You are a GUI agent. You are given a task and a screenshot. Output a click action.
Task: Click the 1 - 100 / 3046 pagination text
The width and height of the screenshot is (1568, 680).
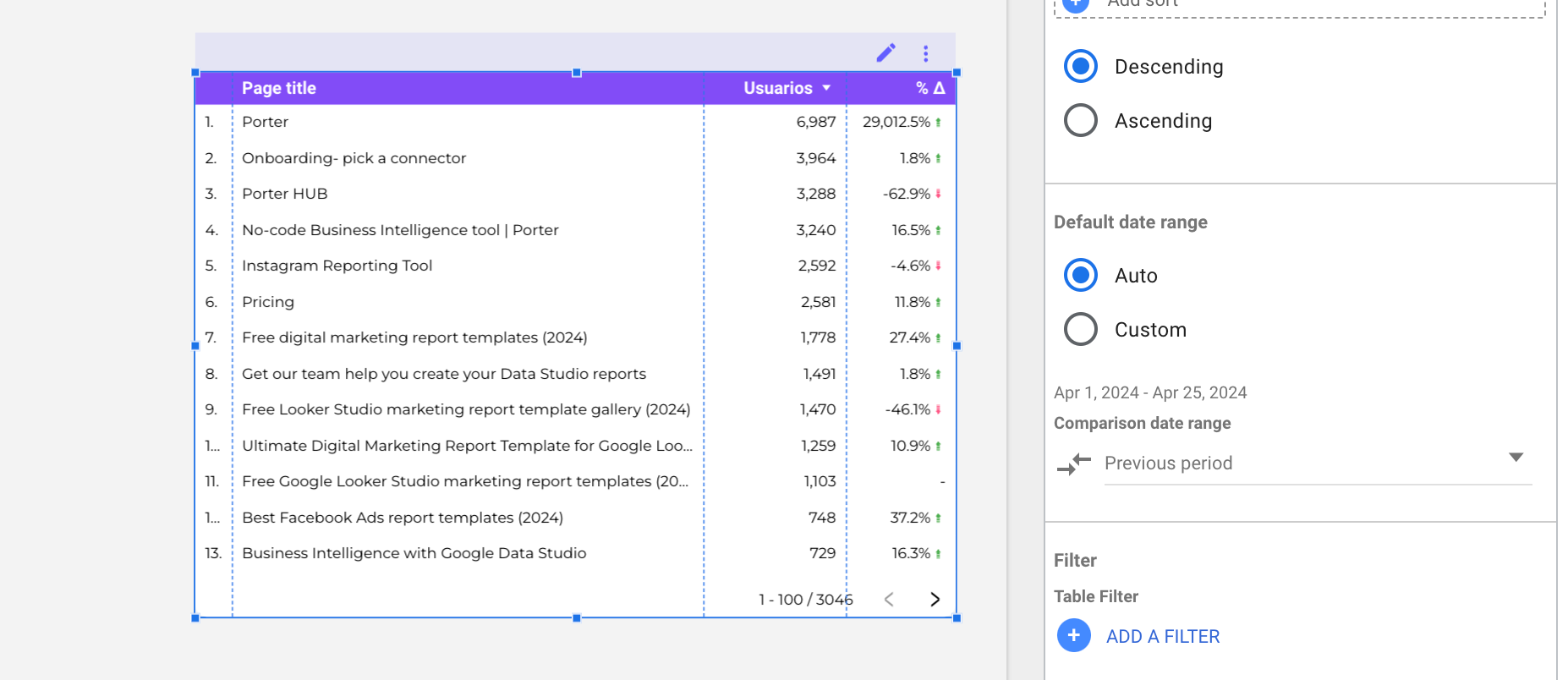[805, 600]
